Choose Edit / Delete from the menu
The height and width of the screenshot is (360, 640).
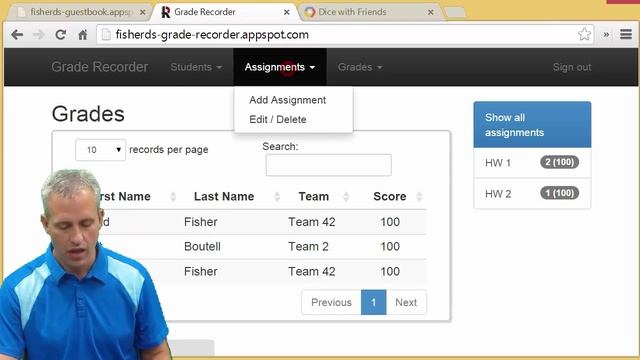point(278,120)
